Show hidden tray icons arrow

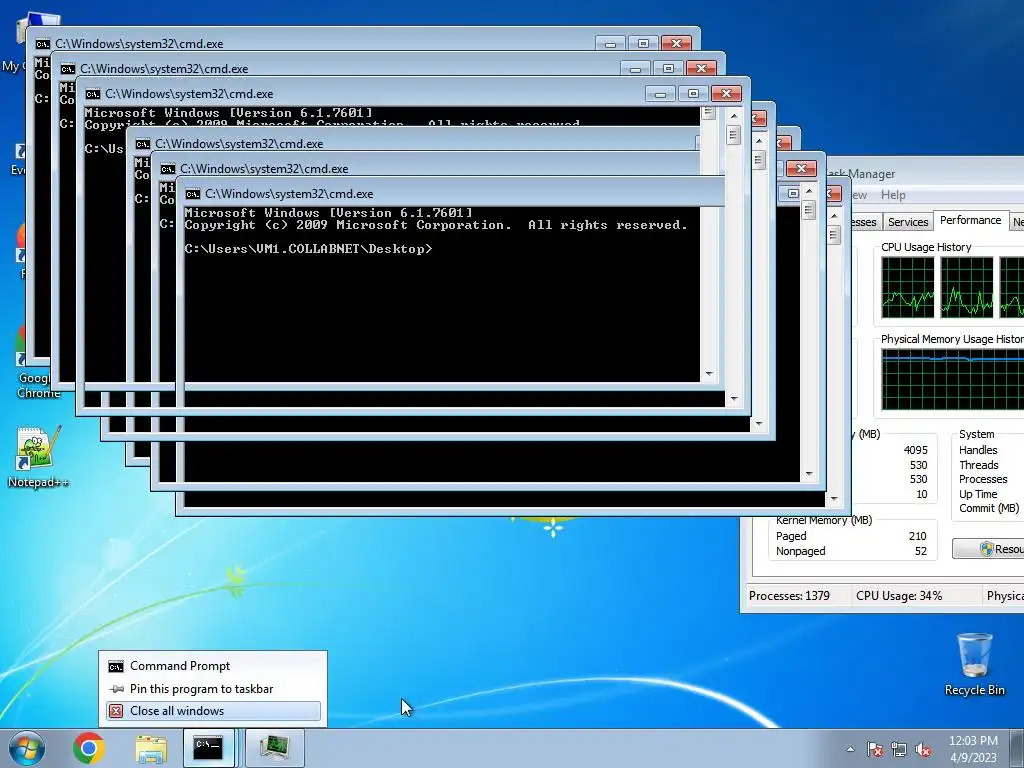(850, 749)
